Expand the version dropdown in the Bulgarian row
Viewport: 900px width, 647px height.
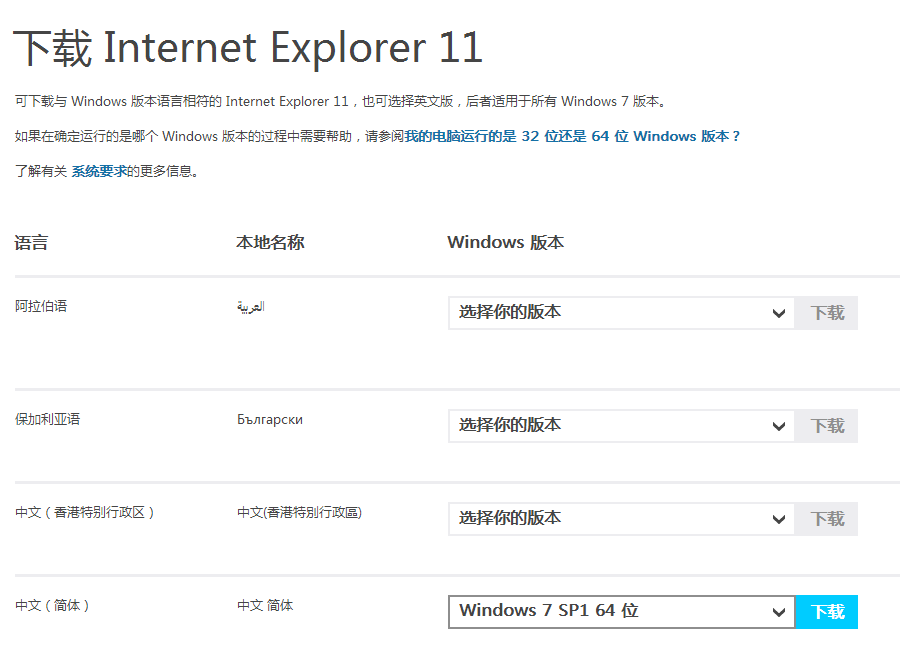[x=621, y=426]
